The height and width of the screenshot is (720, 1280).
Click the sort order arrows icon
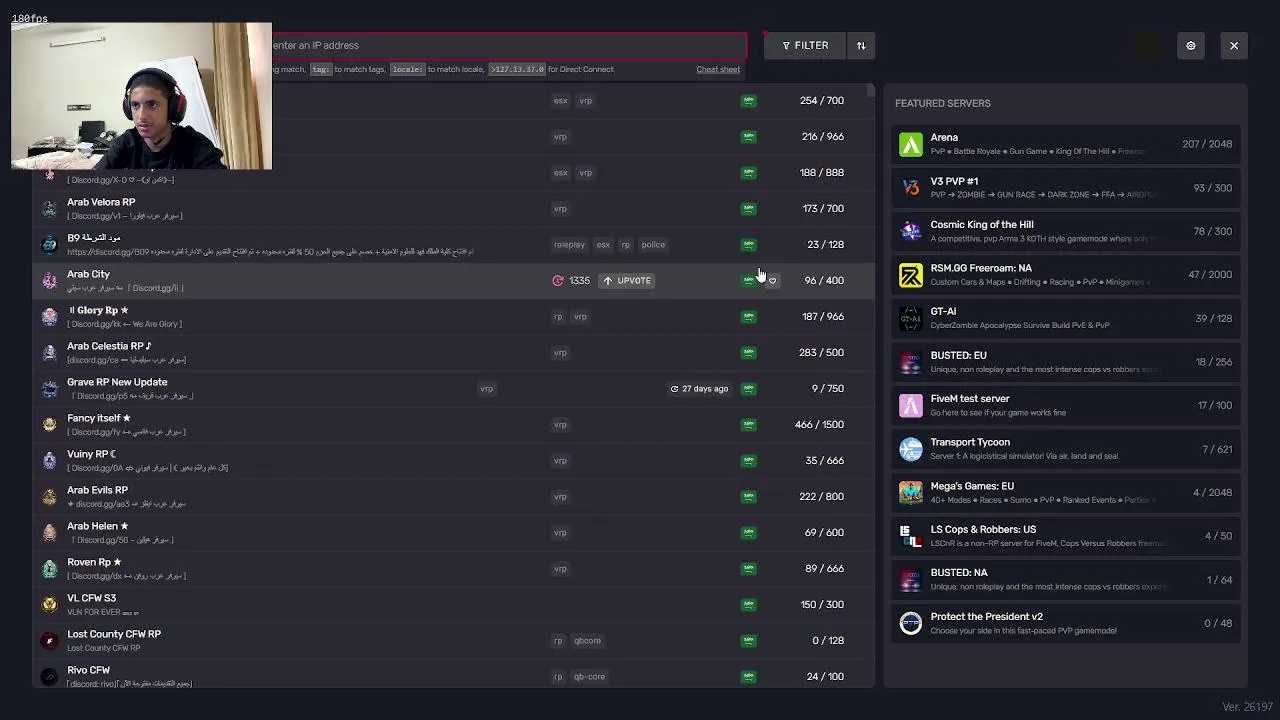(861, 46)
